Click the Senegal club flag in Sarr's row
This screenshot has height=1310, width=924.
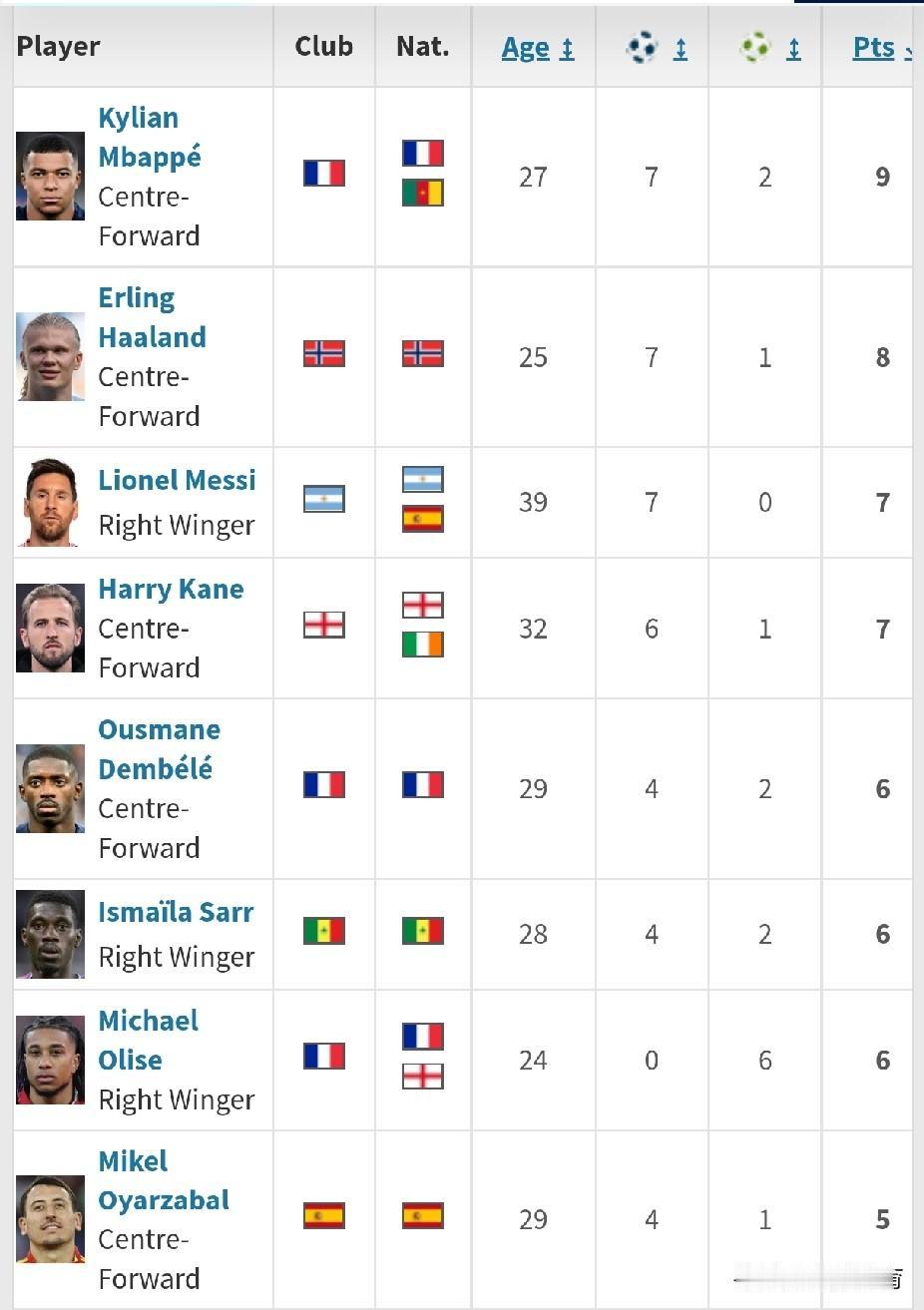[324, 931]
